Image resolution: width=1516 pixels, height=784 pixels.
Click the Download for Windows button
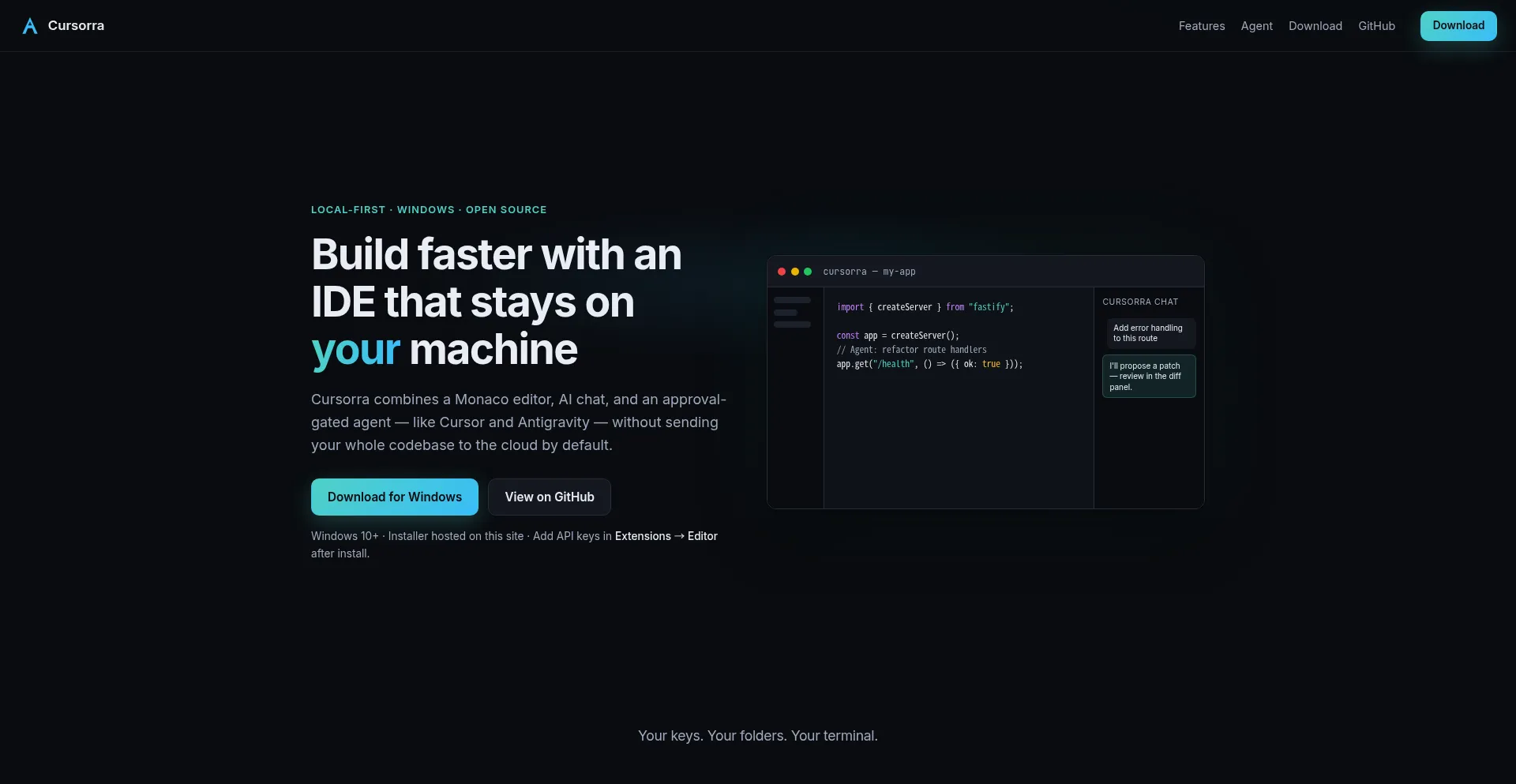(x=395, y=497)
